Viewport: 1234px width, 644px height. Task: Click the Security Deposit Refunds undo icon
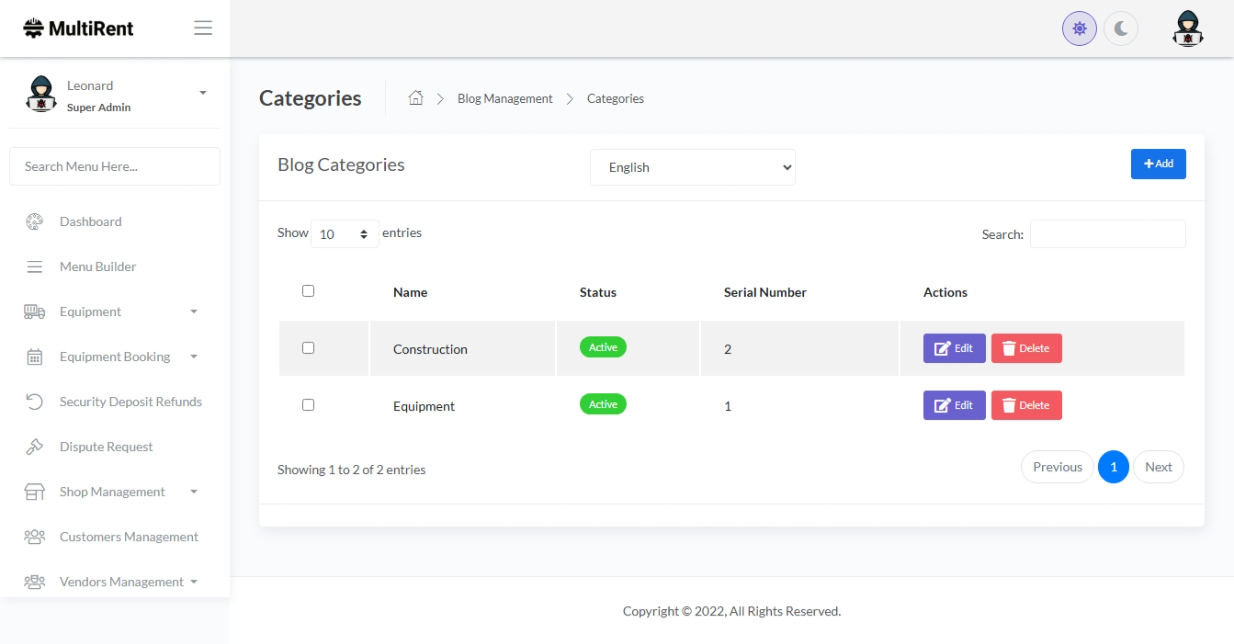click(34, 402)
